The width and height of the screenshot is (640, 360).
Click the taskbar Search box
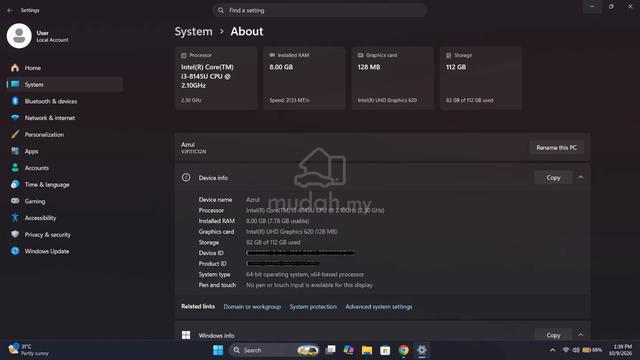(274, 350)
